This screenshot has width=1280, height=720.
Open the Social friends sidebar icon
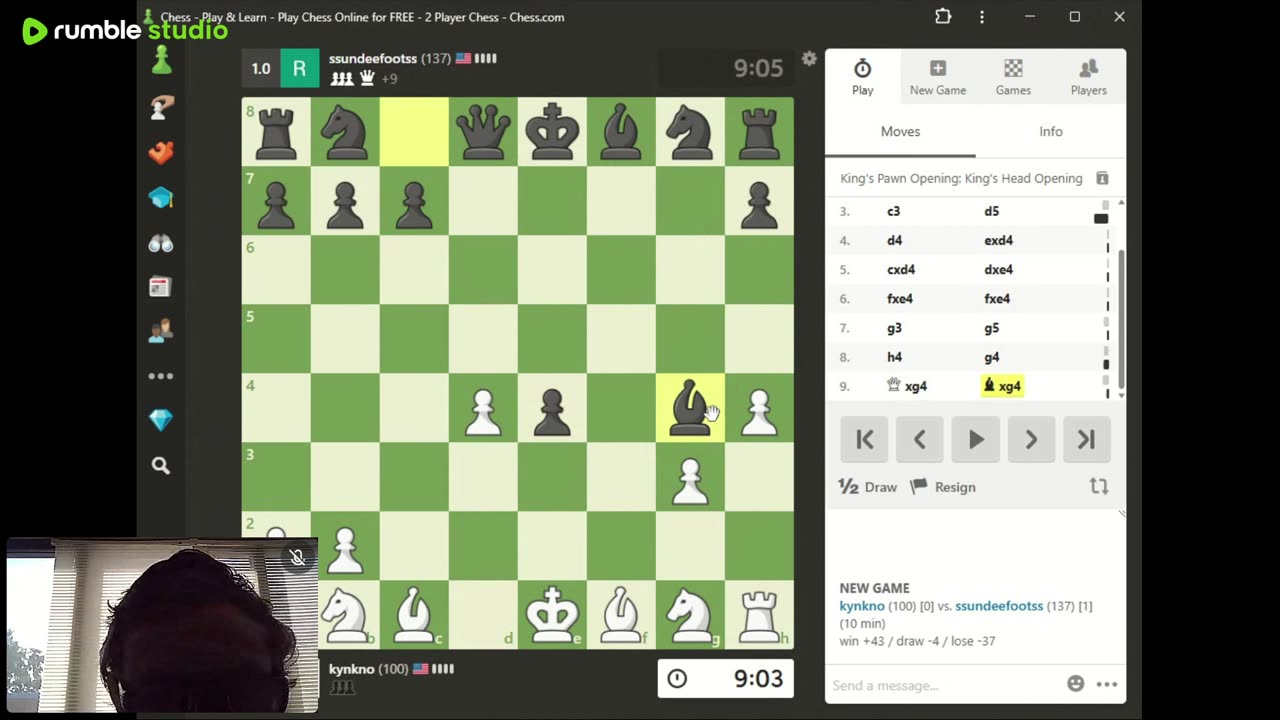pos(161,331)
